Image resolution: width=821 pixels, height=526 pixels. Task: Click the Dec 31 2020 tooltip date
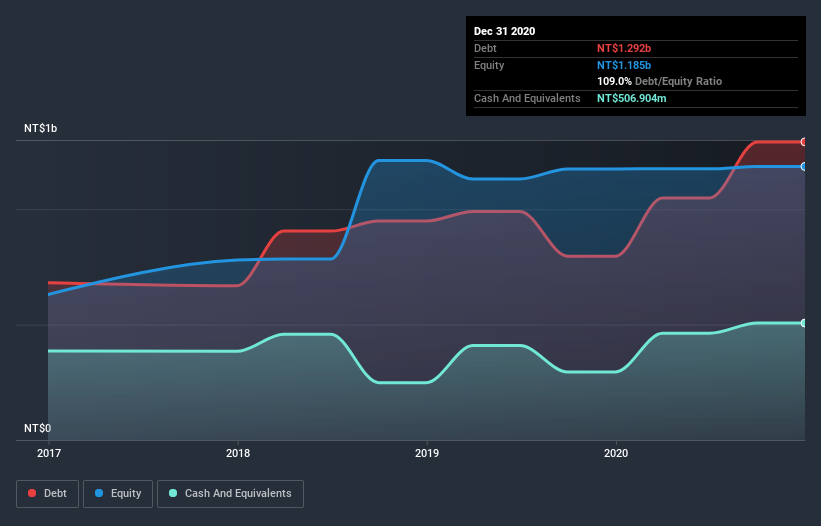click(x=504, y=31)
